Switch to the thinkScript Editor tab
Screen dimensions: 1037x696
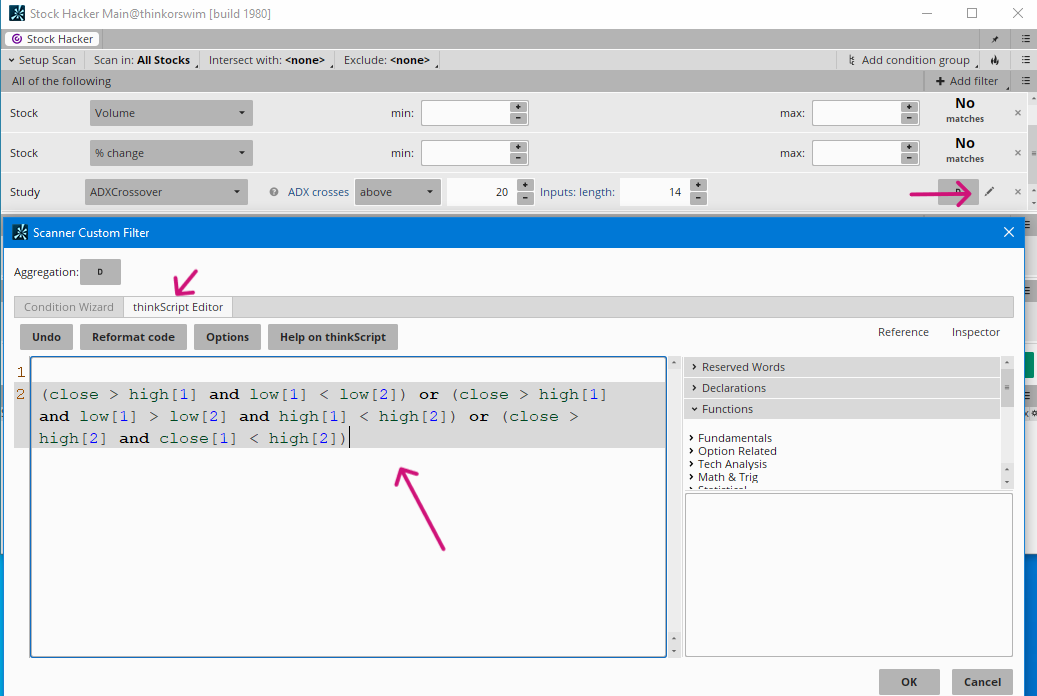pyautogui.click(x=177, y=307)
